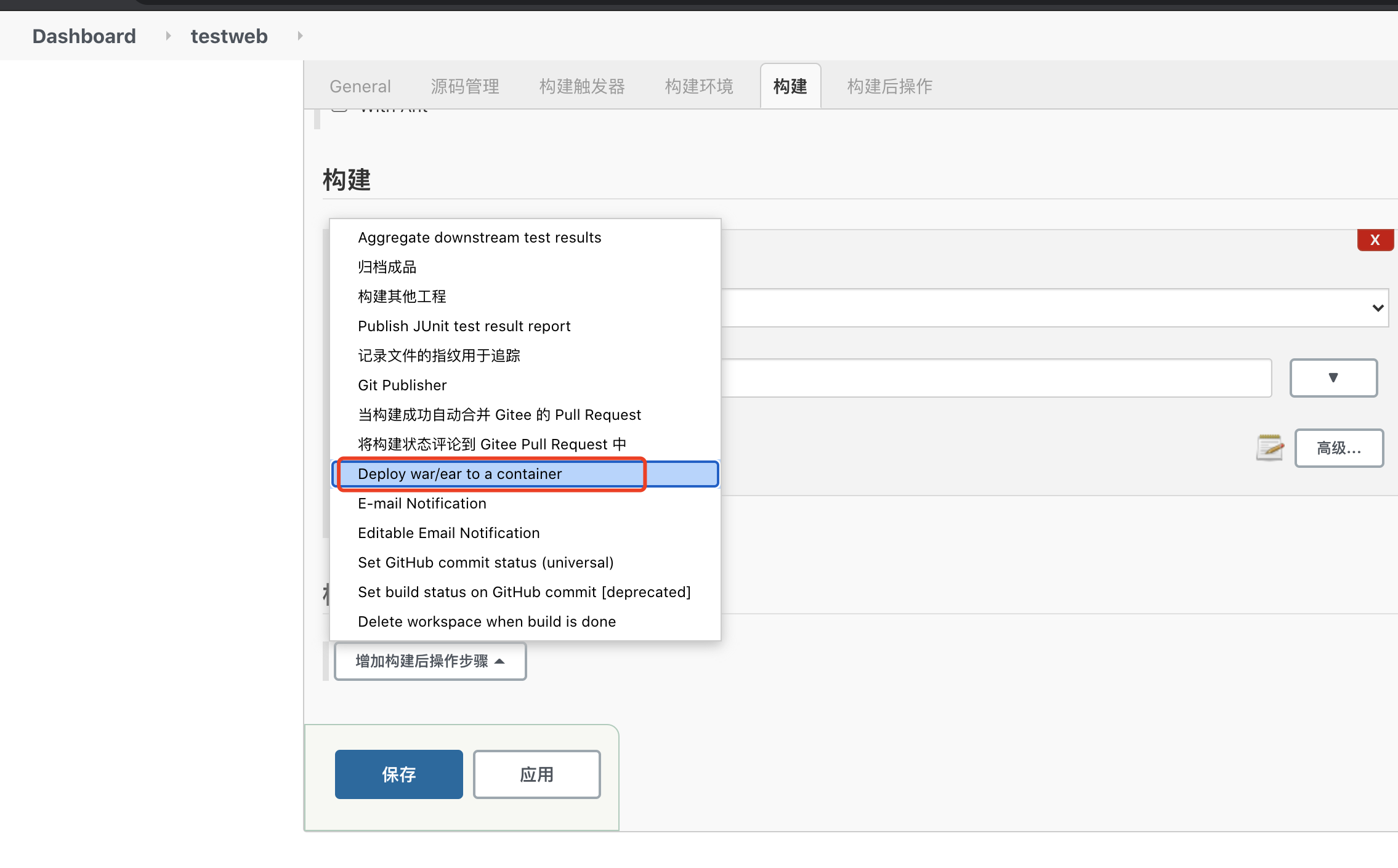Select Deploy war/ear to a container
This screenshot has width=1398, height=868.
pos(459,474)
